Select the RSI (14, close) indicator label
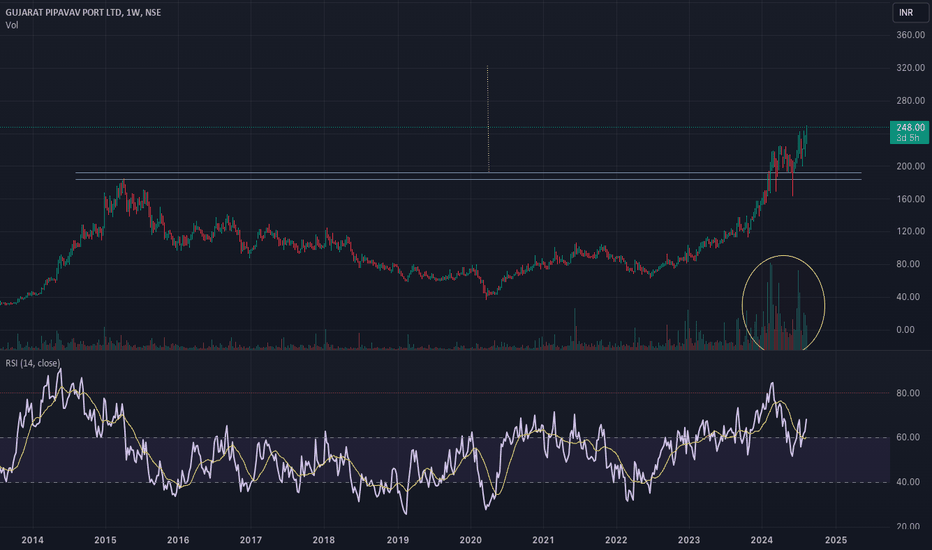Image resolution: width=932 pixels, height=550 pixels. (33, 363)
